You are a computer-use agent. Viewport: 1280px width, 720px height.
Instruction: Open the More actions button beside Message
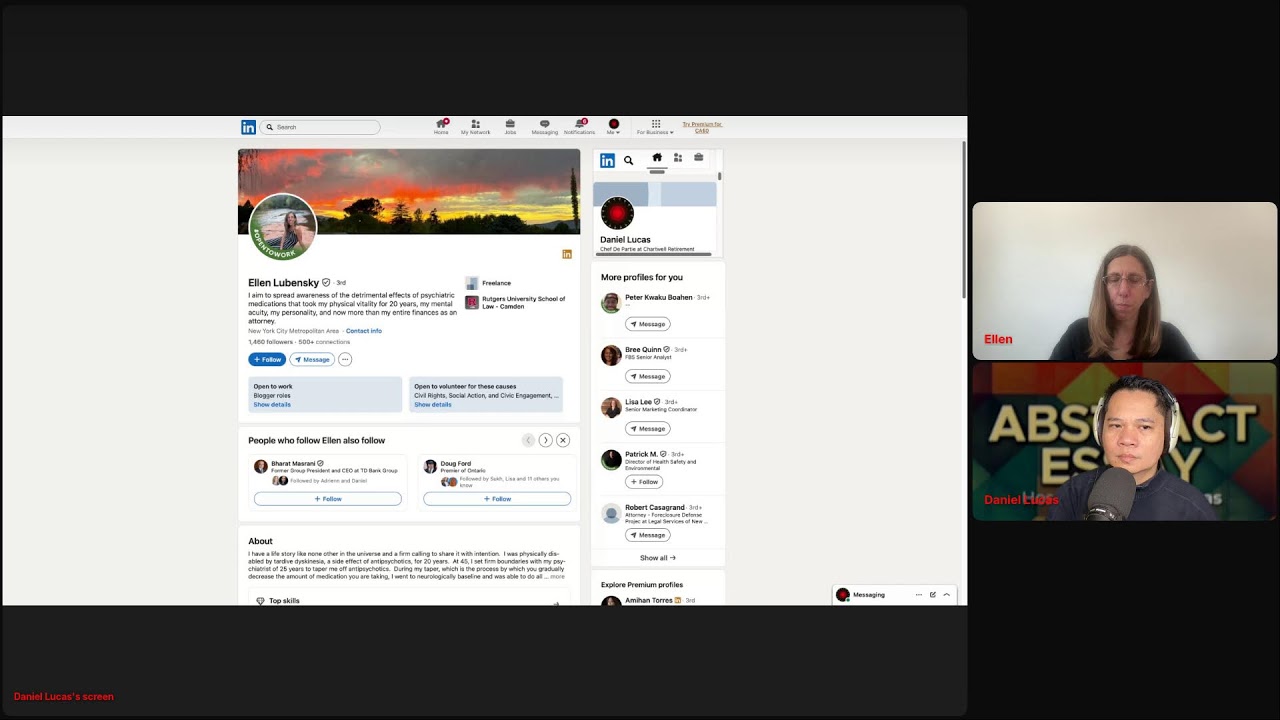pyautogui.click(x=345, y=359)
